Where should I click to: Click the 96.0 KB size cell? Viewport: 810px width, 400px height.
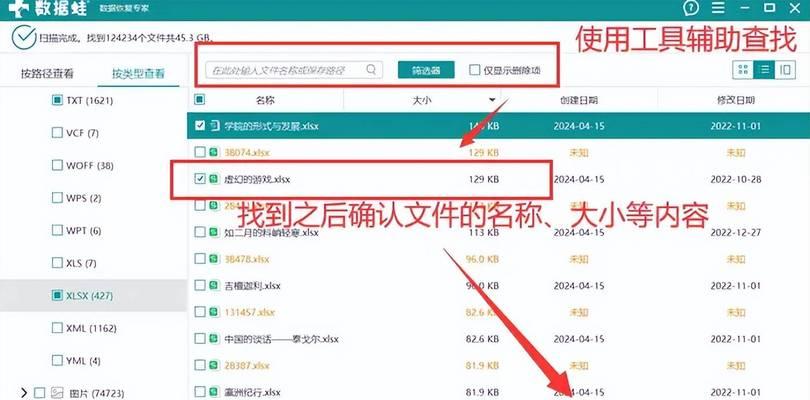pos(482,259)
